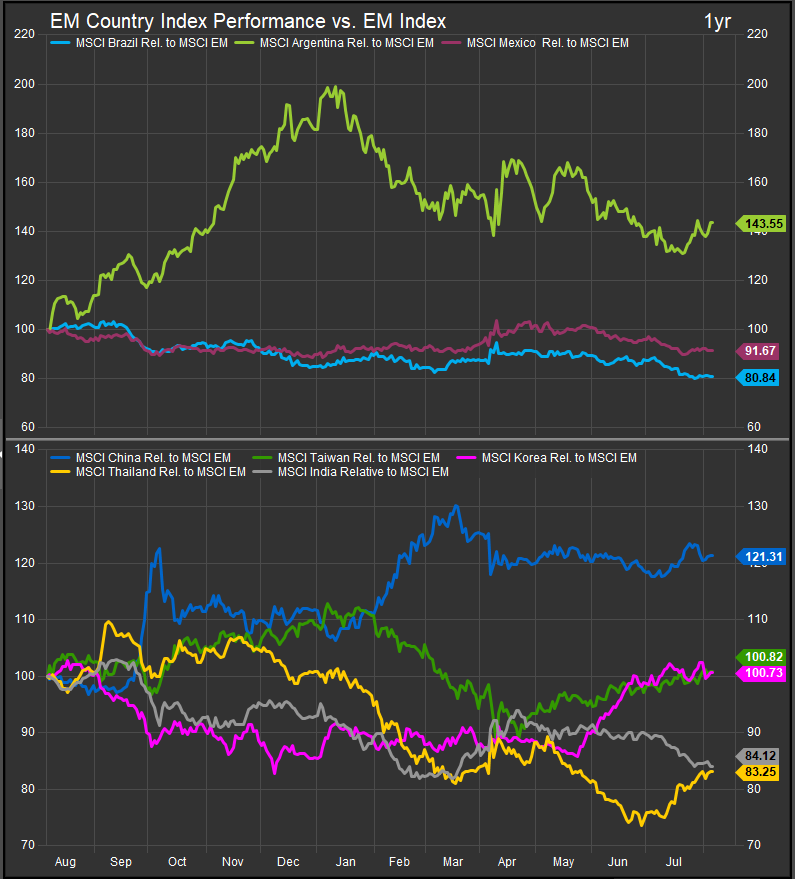Click the MSCI Thailand Rel. to MSCI EM legend entry
The width and height of the screenshot is (795, 879).
point(148,472)
